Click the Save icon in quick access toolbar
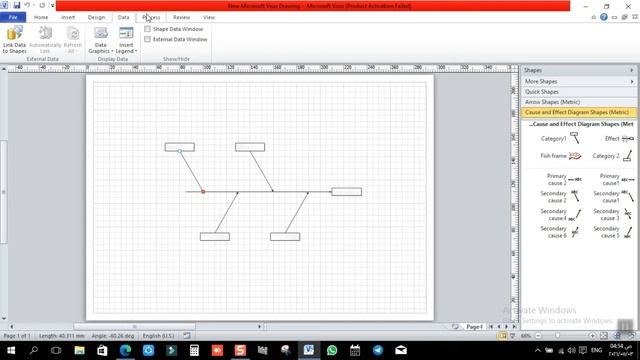This screenshot has width=640, height=360. [x=17, y=5]
